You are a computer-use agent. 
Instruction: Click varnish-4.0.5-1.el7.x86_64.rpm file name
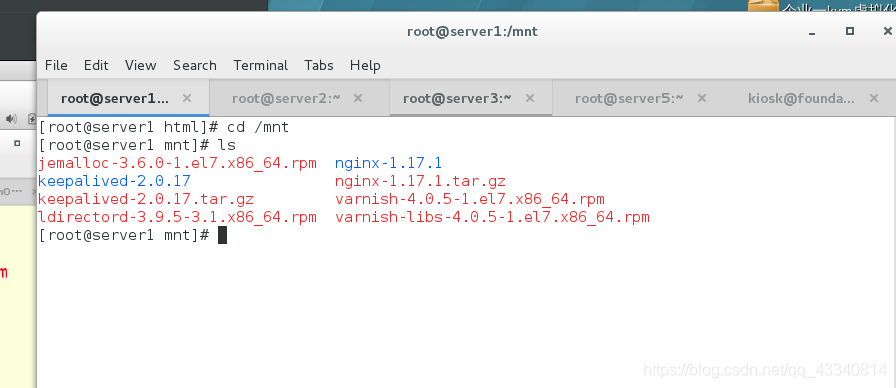pos(470,199)
